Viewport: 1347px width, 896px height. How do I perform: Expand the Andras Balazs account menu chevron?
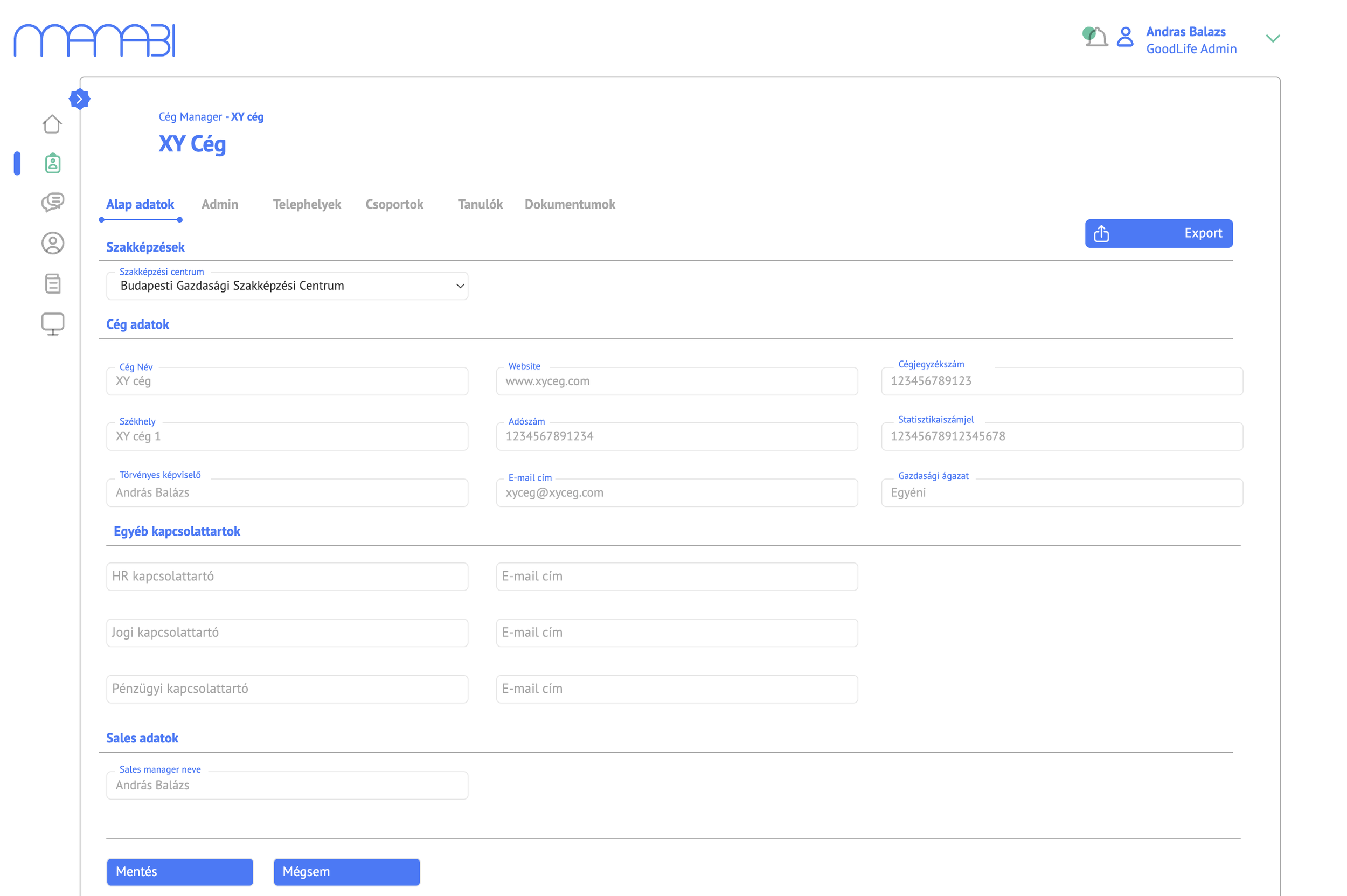pos(1272,39)
